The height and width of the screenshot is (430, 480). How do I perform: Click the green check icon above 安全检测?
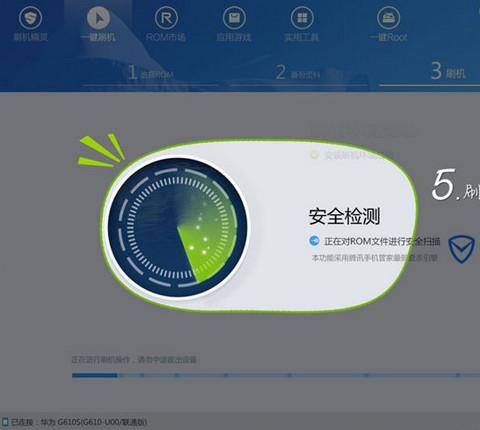point(314,155)
